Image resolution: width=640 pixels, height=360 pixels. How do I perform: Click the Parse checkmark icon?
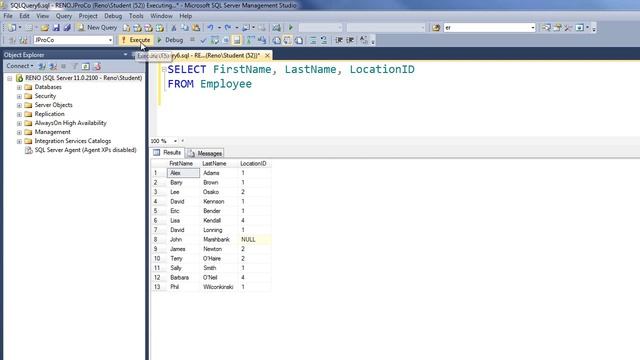click(x=203, y=40)
